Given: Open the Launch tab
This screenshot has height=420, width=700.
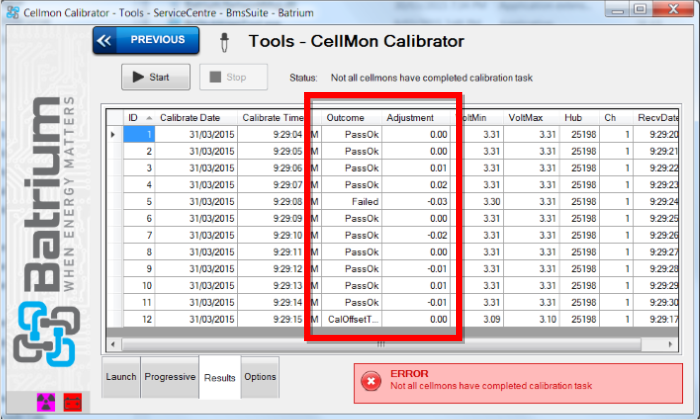Looking at the screenshot, I should tap(121, 377).
